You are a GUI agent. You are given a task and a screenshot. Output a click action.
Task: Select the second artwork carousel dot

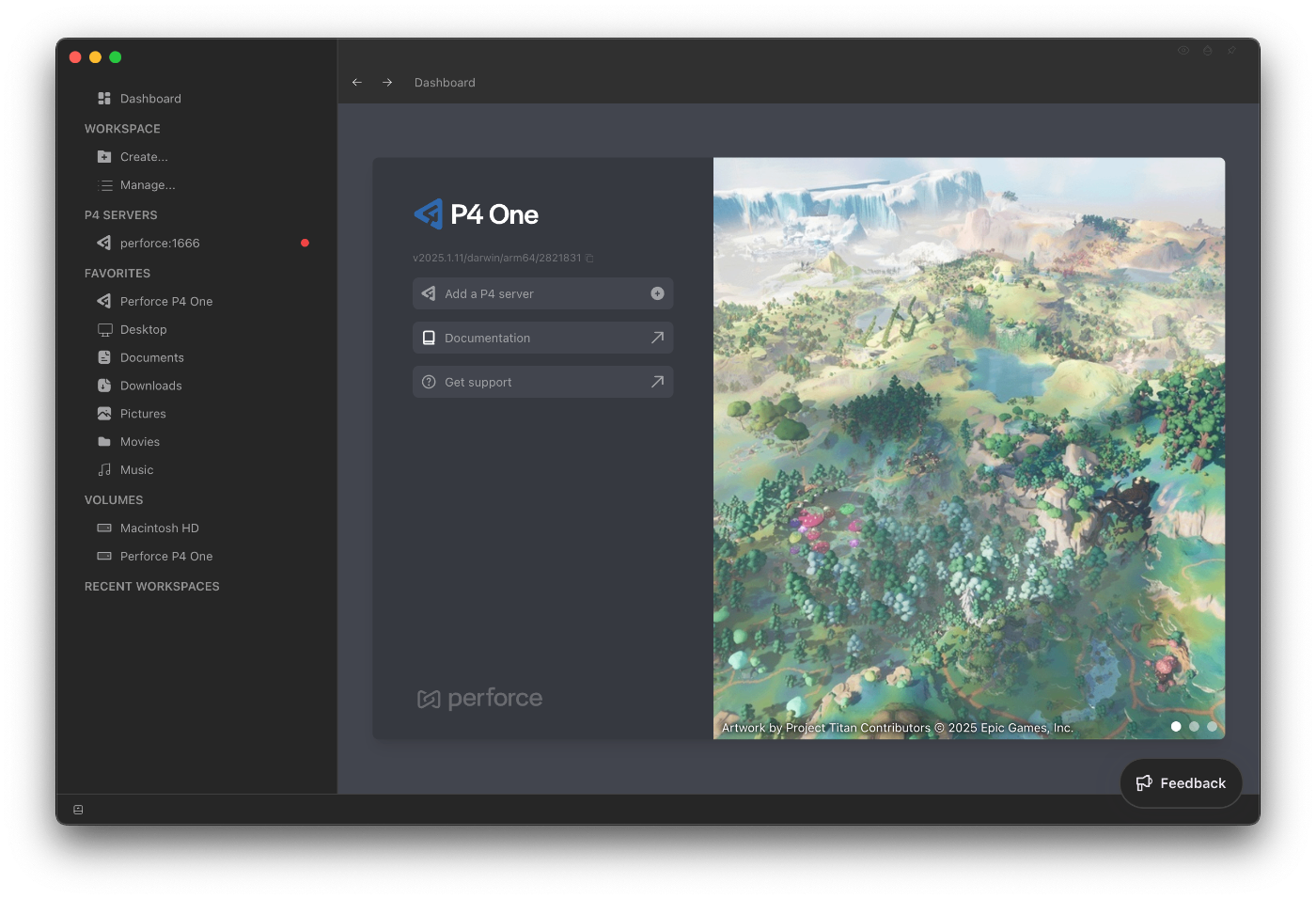1194,727
